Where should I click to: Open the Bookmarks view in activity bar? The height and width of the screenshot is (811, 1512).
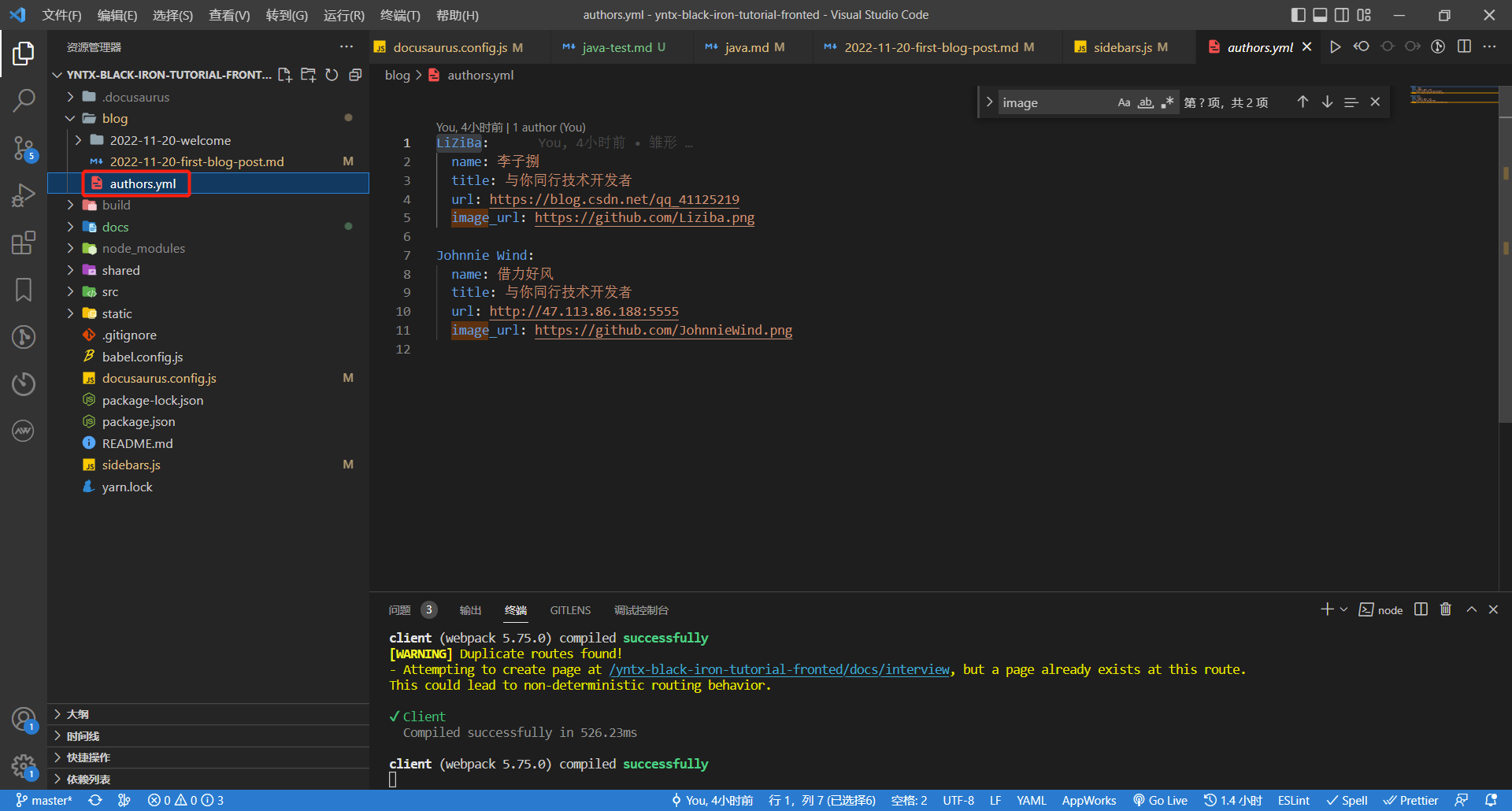pos(24,289)
